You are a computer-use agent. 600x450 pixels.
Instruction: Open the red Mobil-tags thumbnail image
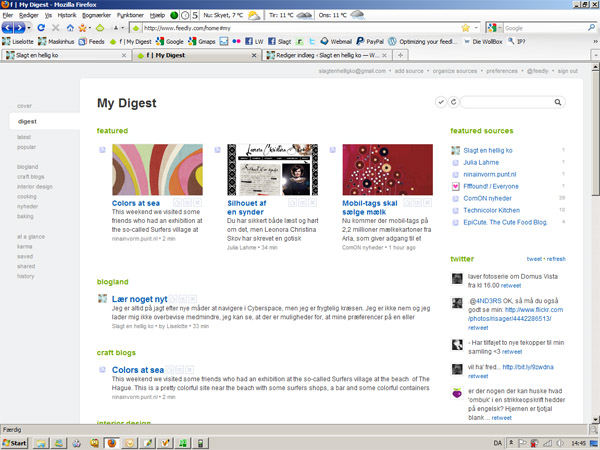[x=388, y=170]
